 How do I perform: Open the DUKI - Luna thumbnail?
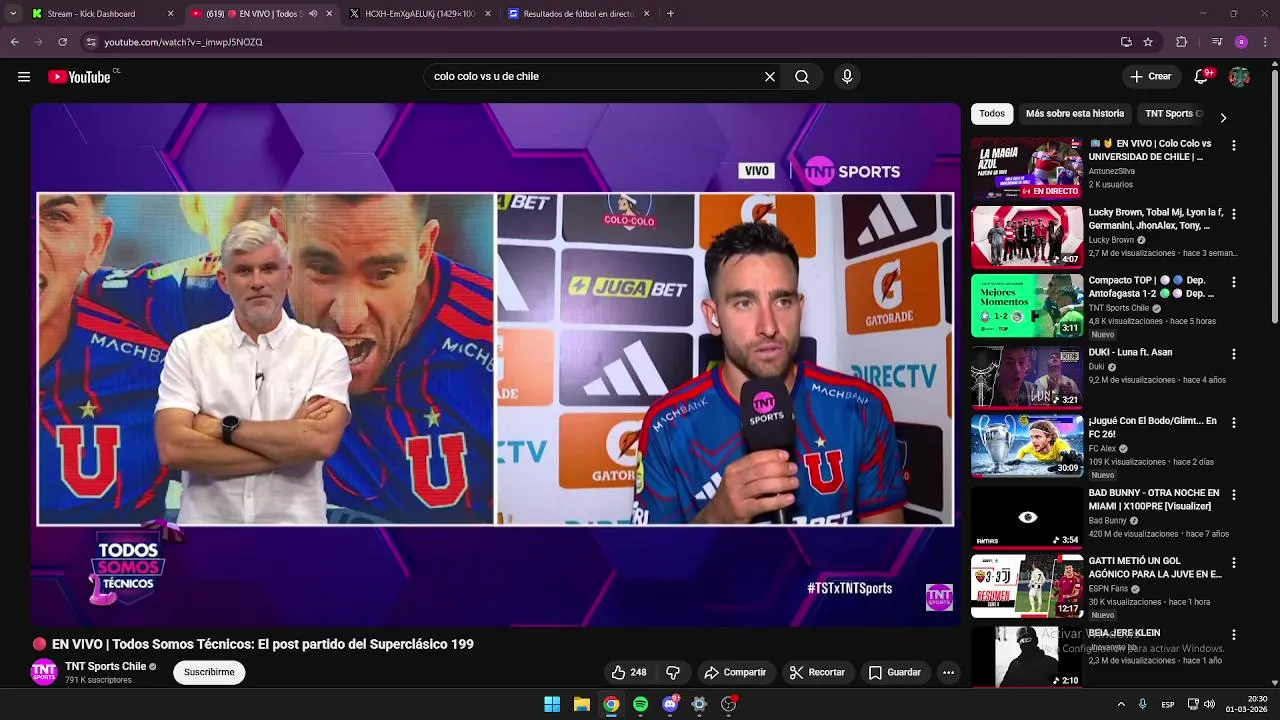(x=1027, y=377)
